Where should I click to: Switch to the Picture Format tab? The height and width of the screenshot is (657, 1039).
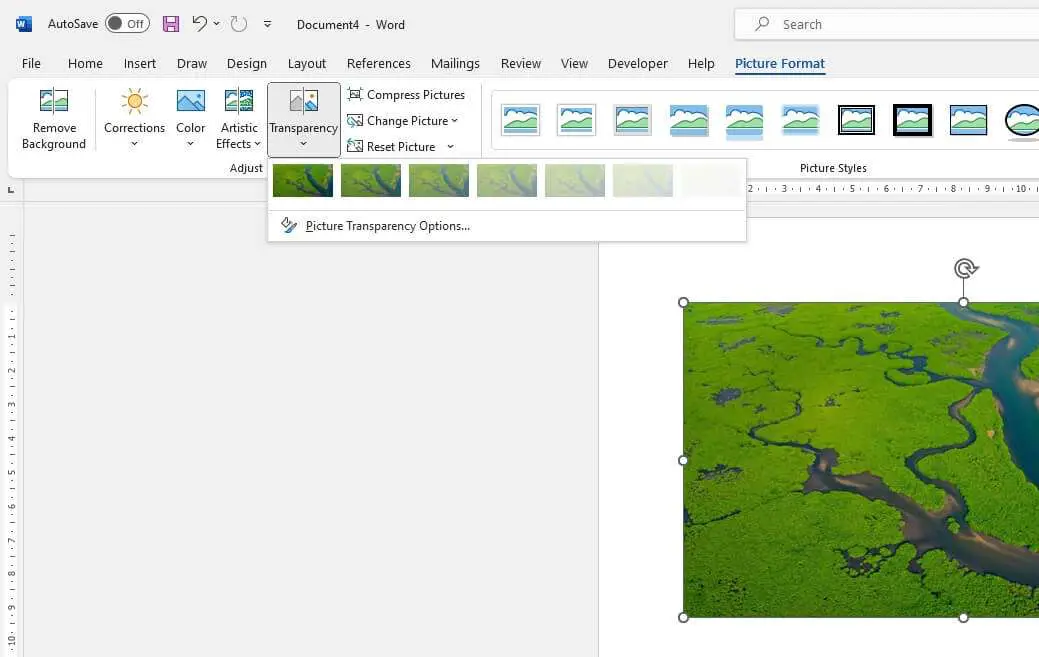pyautogui.click(x=779, y=63)
